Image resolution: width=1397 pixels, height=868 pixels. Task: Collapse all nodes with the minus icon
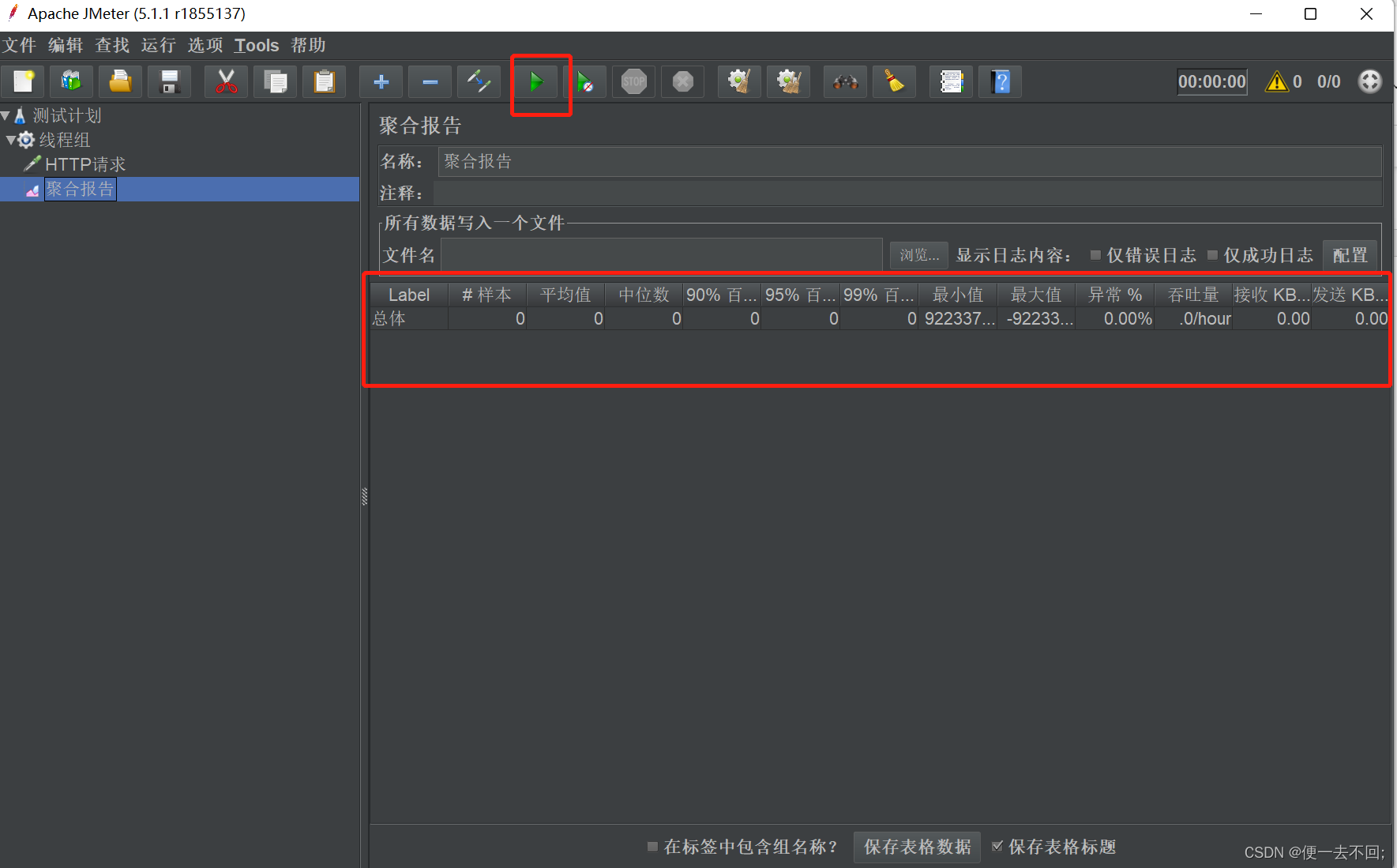tap(430, 81)
